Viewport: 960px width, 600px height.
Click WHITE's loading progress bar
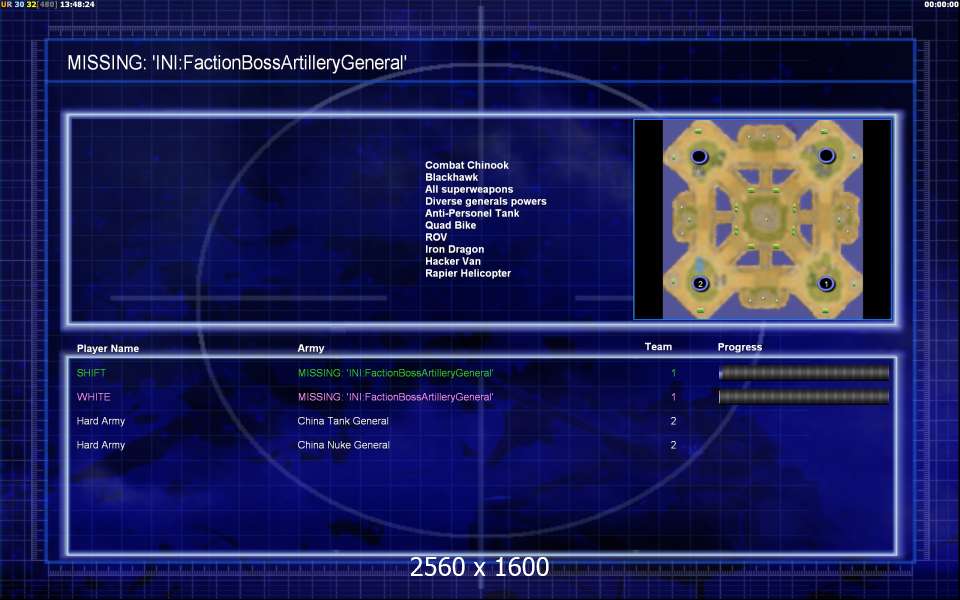(x=804, y=397)
